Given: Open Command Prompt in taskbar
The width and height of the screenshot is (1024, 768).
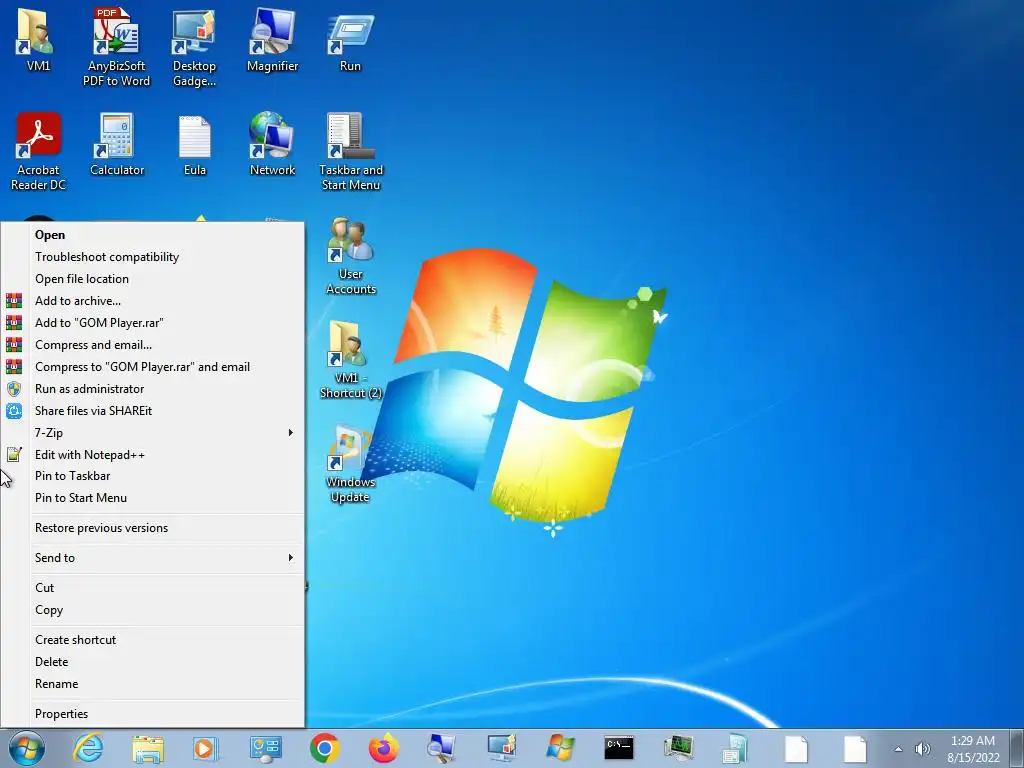Looking at the screenshot, I should (x=618, y=748).
